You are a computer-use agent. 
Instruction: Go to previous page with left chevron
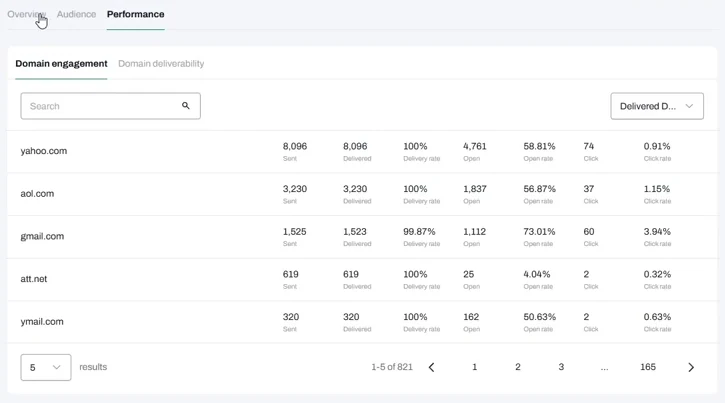(431, 367)
